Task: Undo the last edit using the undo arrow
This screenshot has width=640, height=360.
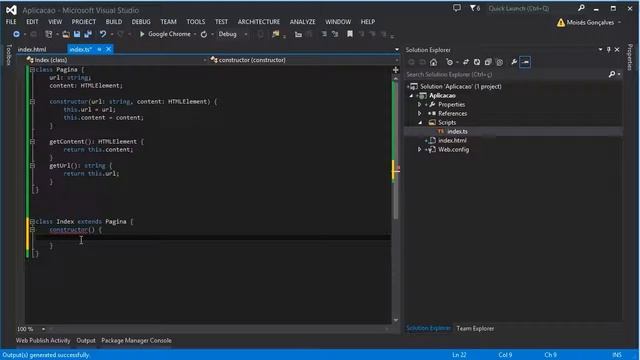Action: tap(103, 34)
